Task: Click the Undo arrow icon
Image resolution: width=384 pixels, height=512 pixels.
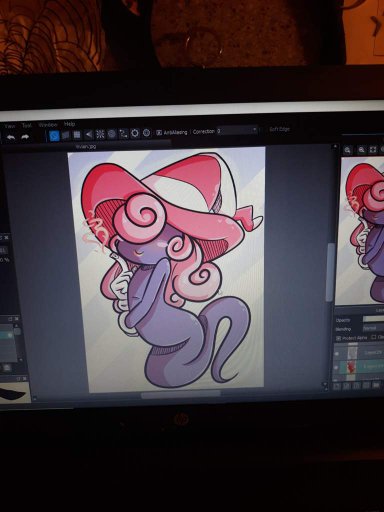Action: (x=11, y=137)
